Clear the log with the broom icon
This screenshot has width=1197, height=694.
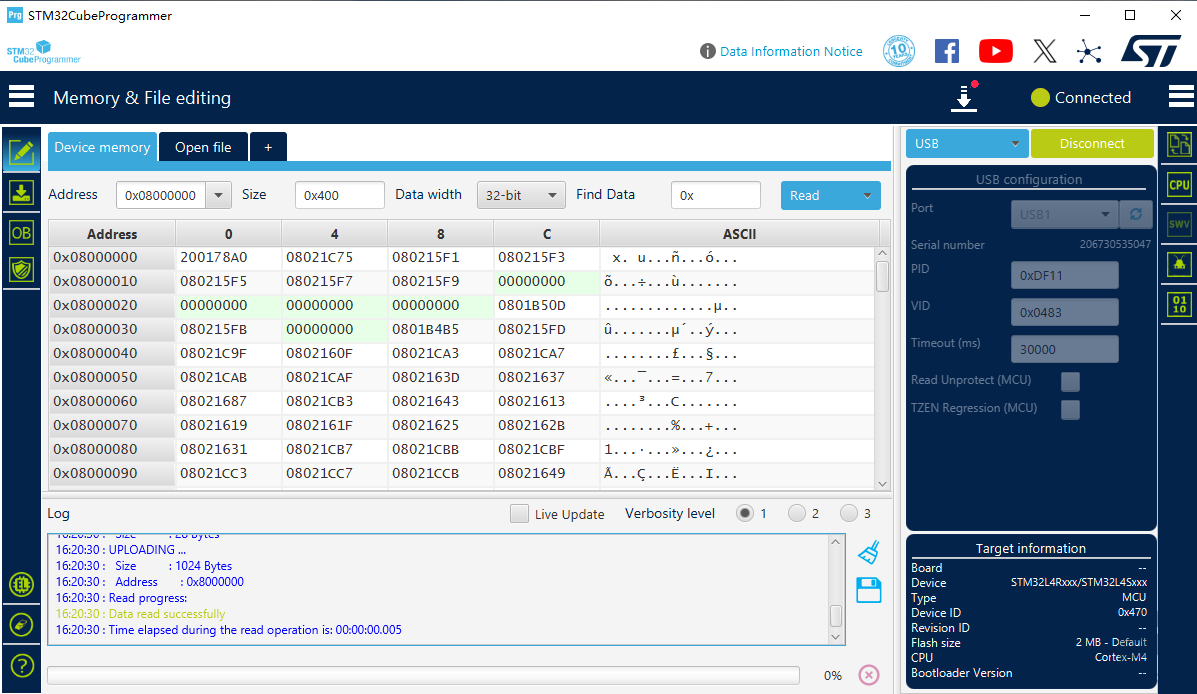(x=869, y=552)
